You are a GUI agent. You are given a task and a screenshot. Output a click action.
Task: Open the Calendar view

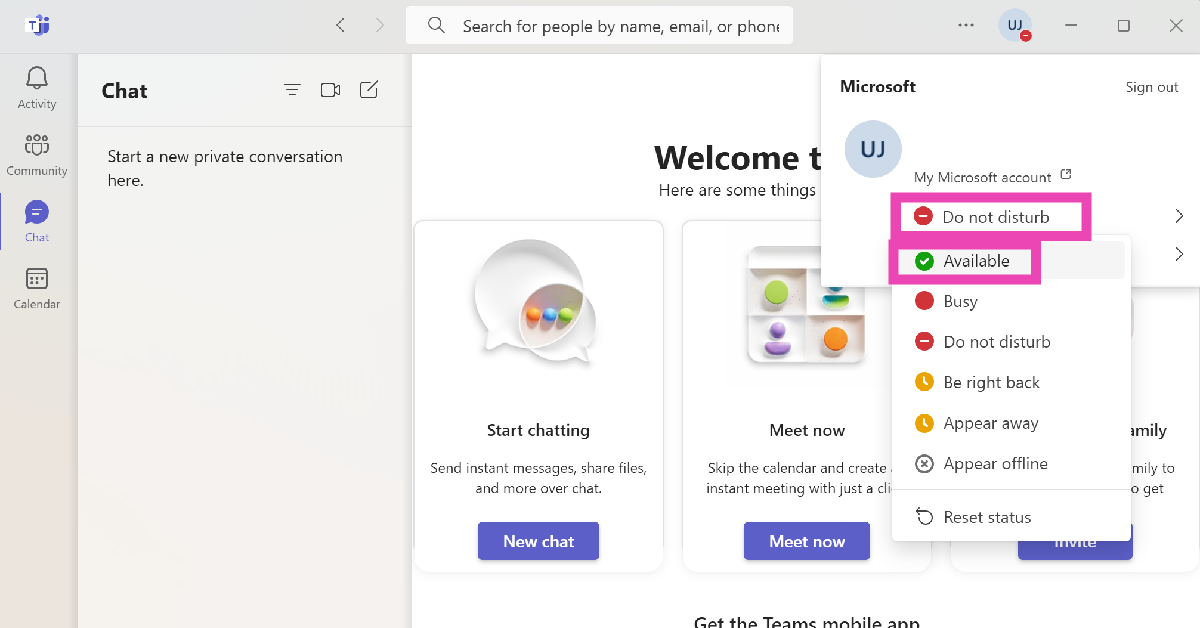37,288
